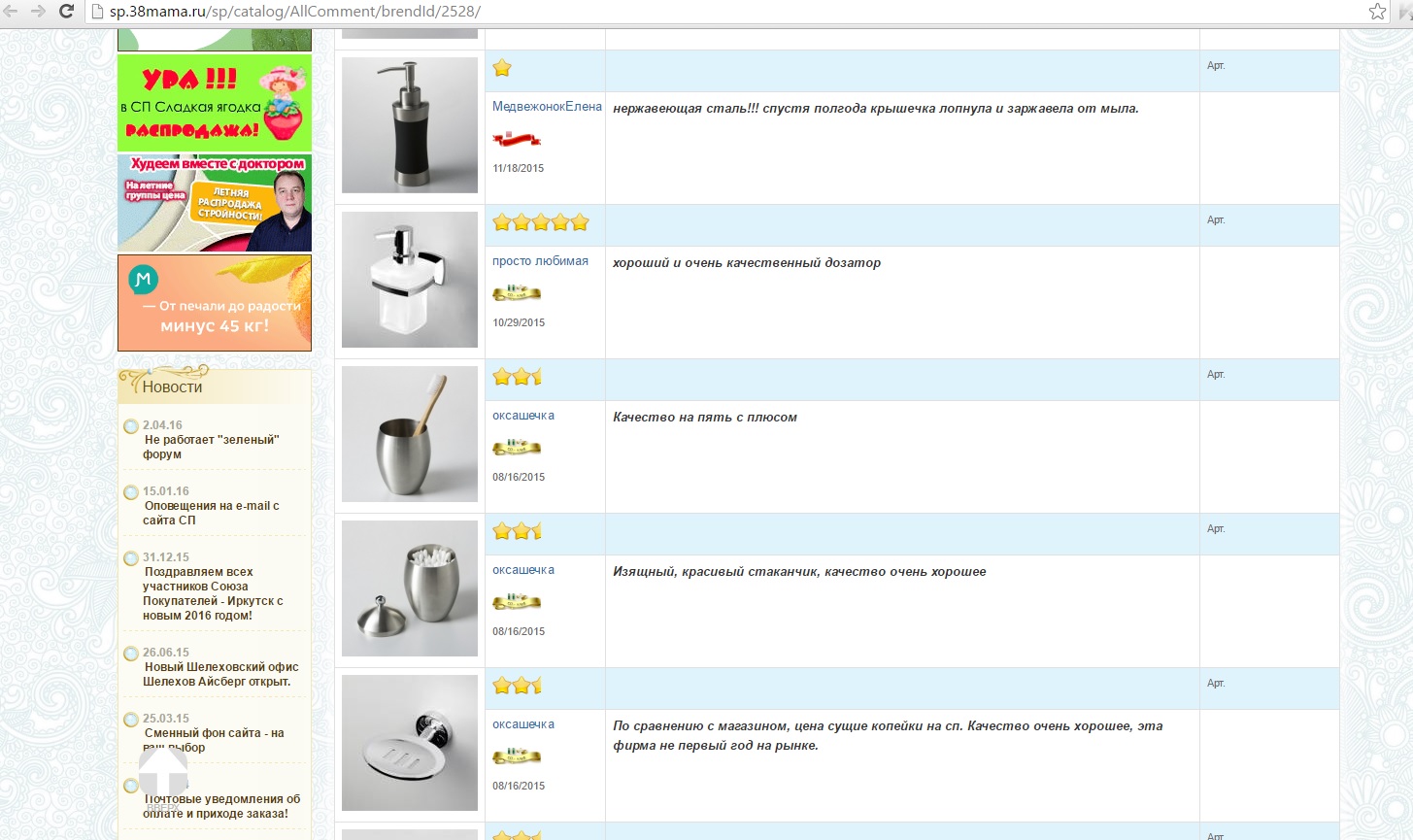This screenshot has height=840, width=1413.
Task: Open the soap dish holder product photo
Action: (410, 743)
